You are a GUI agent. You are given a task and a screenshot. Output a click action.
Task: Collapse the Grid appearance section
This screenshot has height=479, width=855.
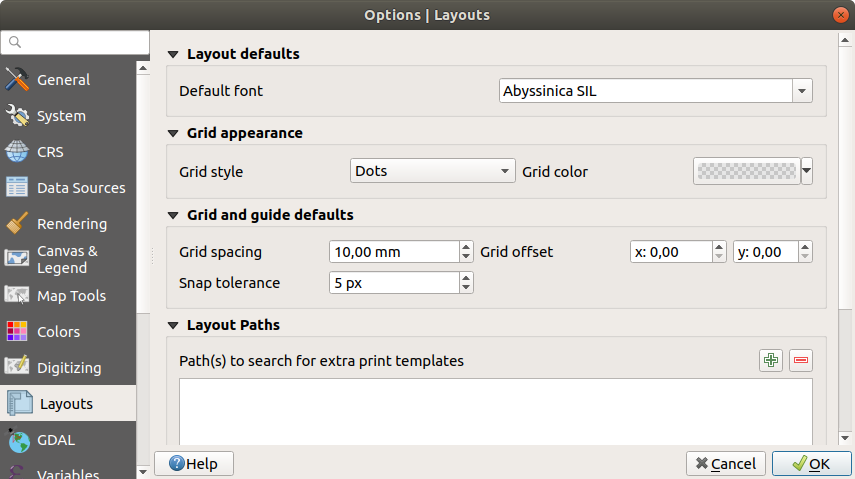[174, 133]
